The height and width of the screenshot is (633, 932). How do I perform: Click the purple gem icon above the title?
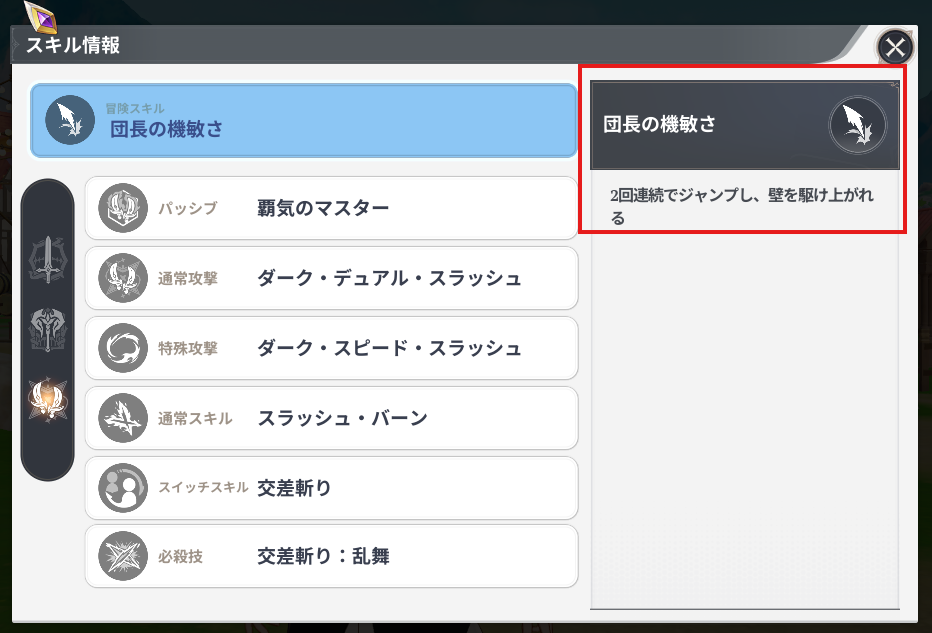tap(39, 15)
